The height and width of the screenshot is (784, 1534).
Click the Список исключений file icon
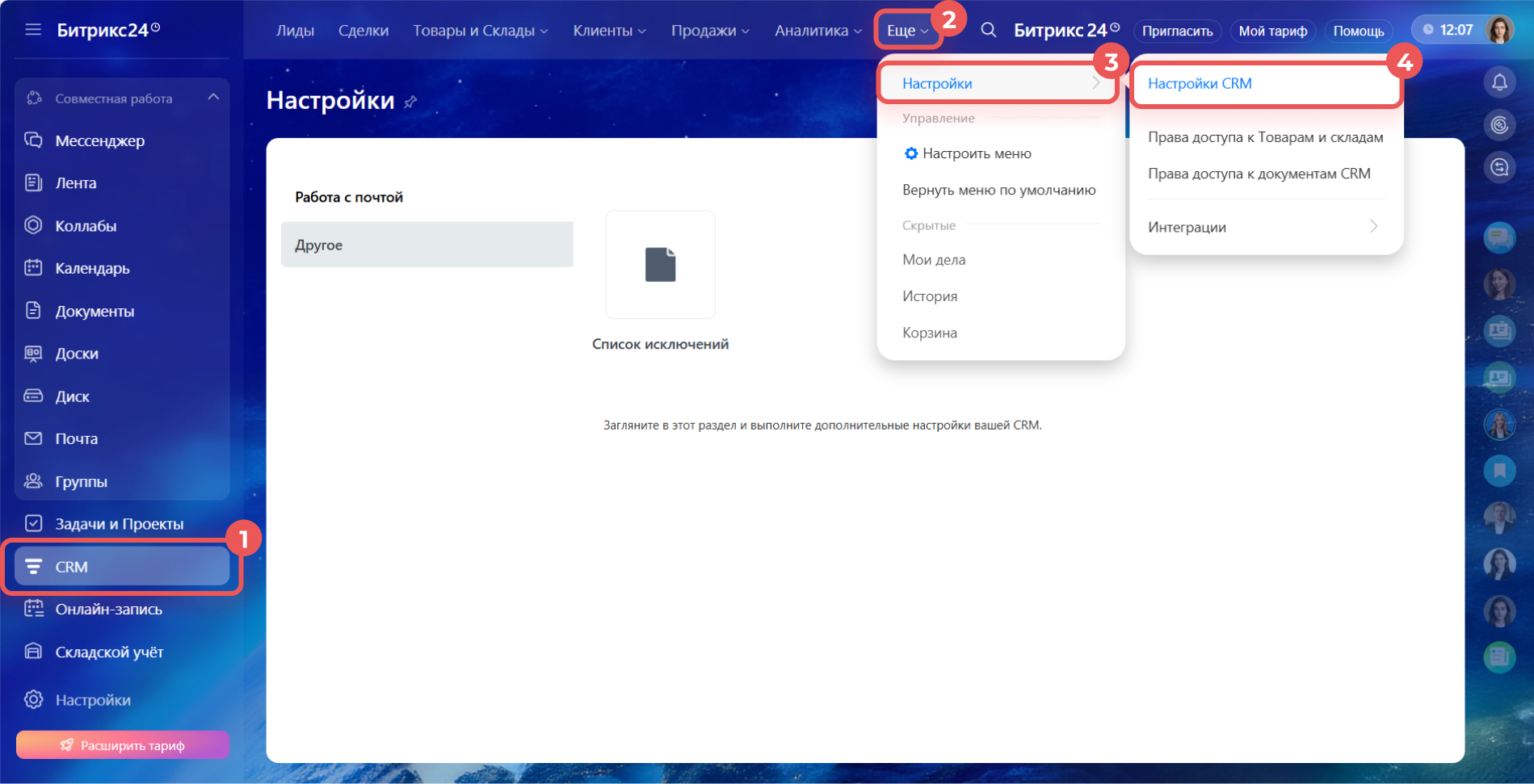click(x=660, y=265)
